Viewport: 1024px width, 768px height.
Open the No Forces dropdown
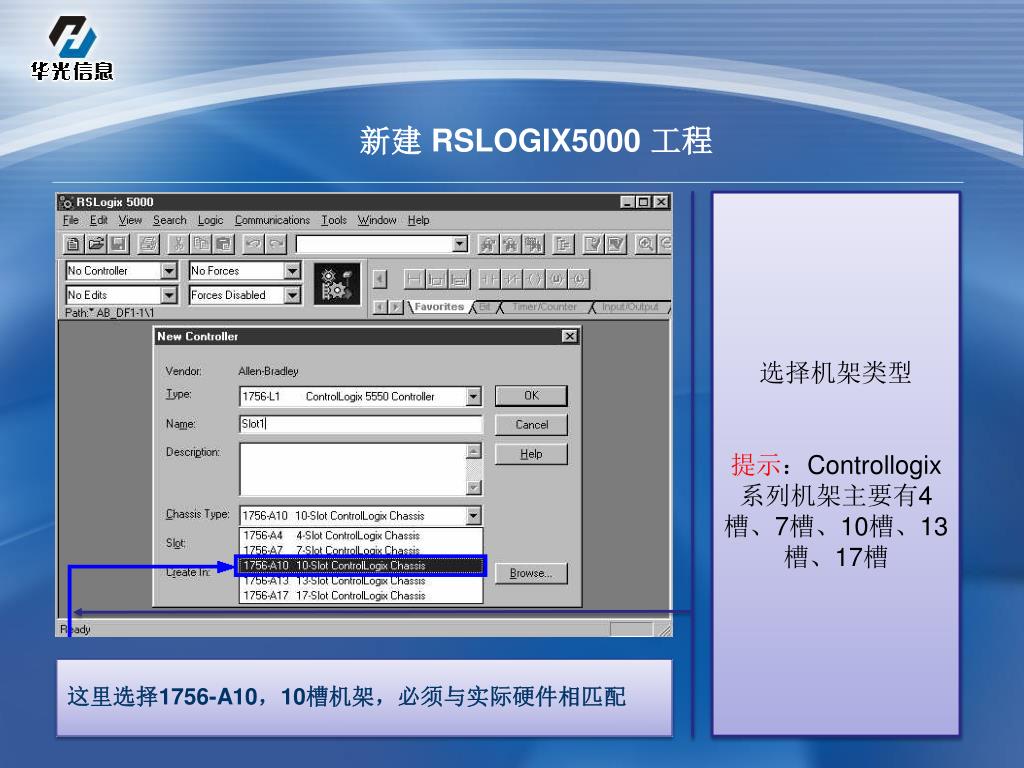[x=292, y=270]
